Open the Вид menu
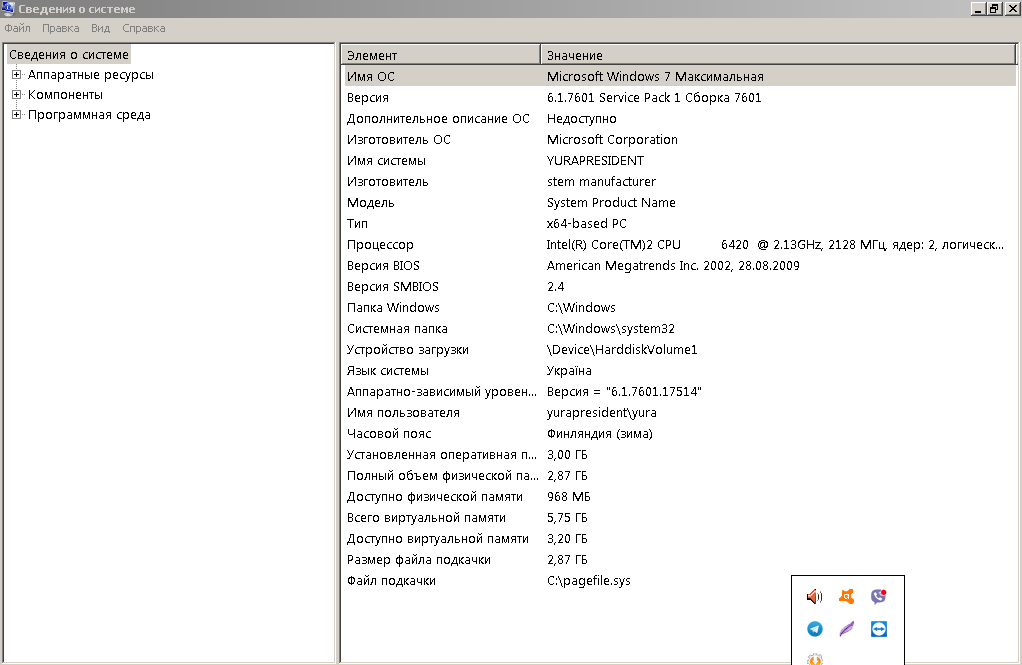The height and width of the screenshot is (665, 1022). (100, 29)
